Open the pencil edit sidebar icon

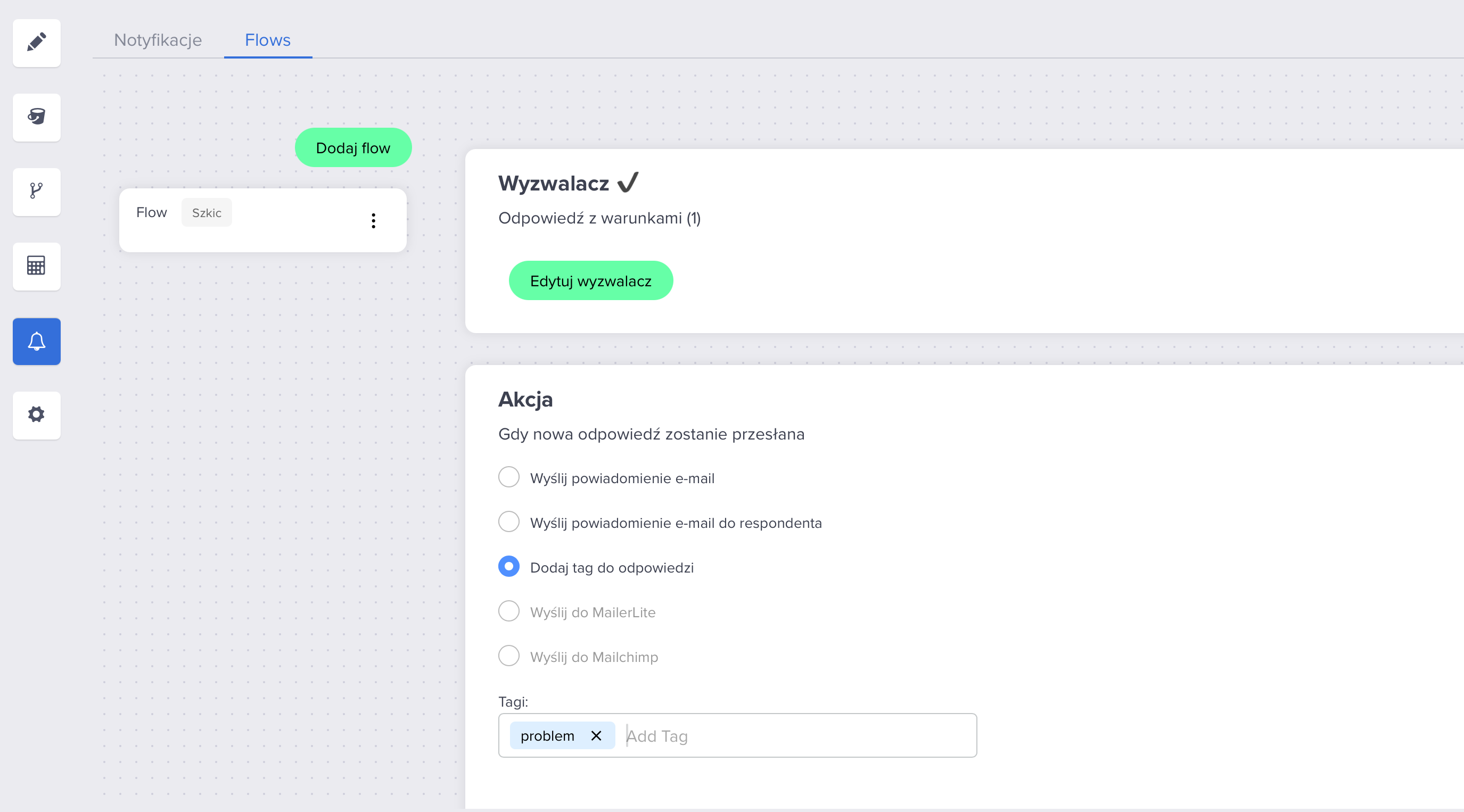[x=36, y=43]
